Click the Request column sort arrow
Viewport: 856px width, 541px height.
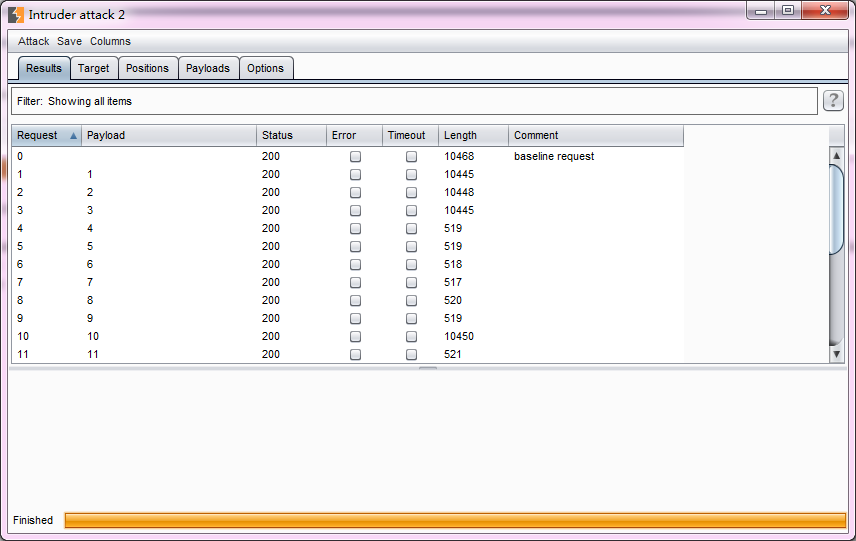[73, 136]
